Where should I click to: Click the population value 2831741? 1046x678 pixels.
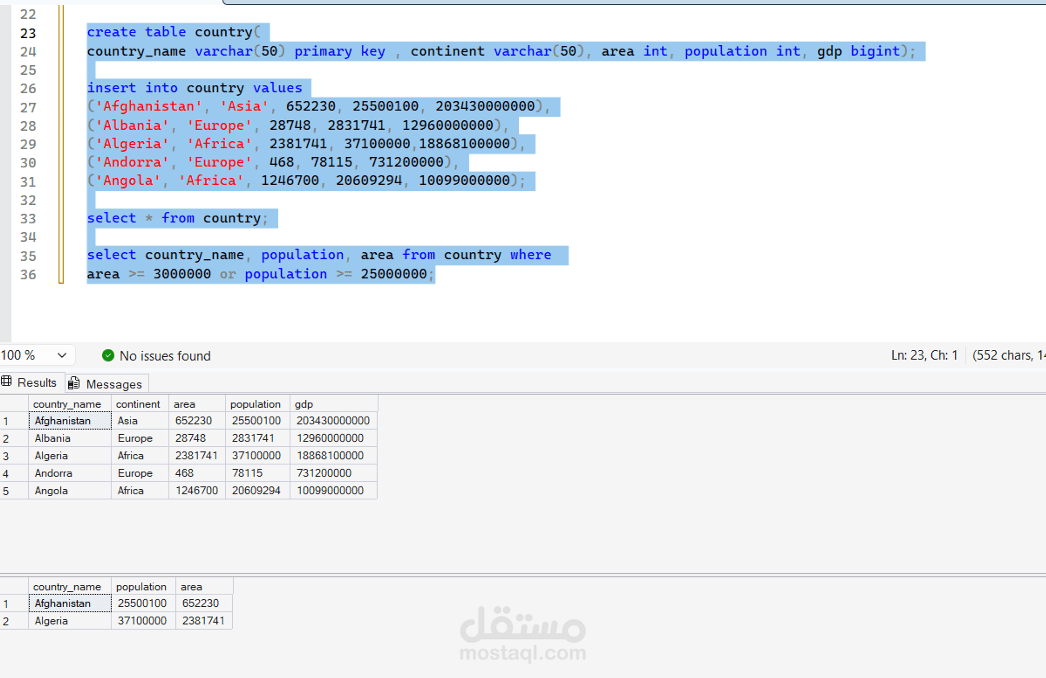coord(257,438)
